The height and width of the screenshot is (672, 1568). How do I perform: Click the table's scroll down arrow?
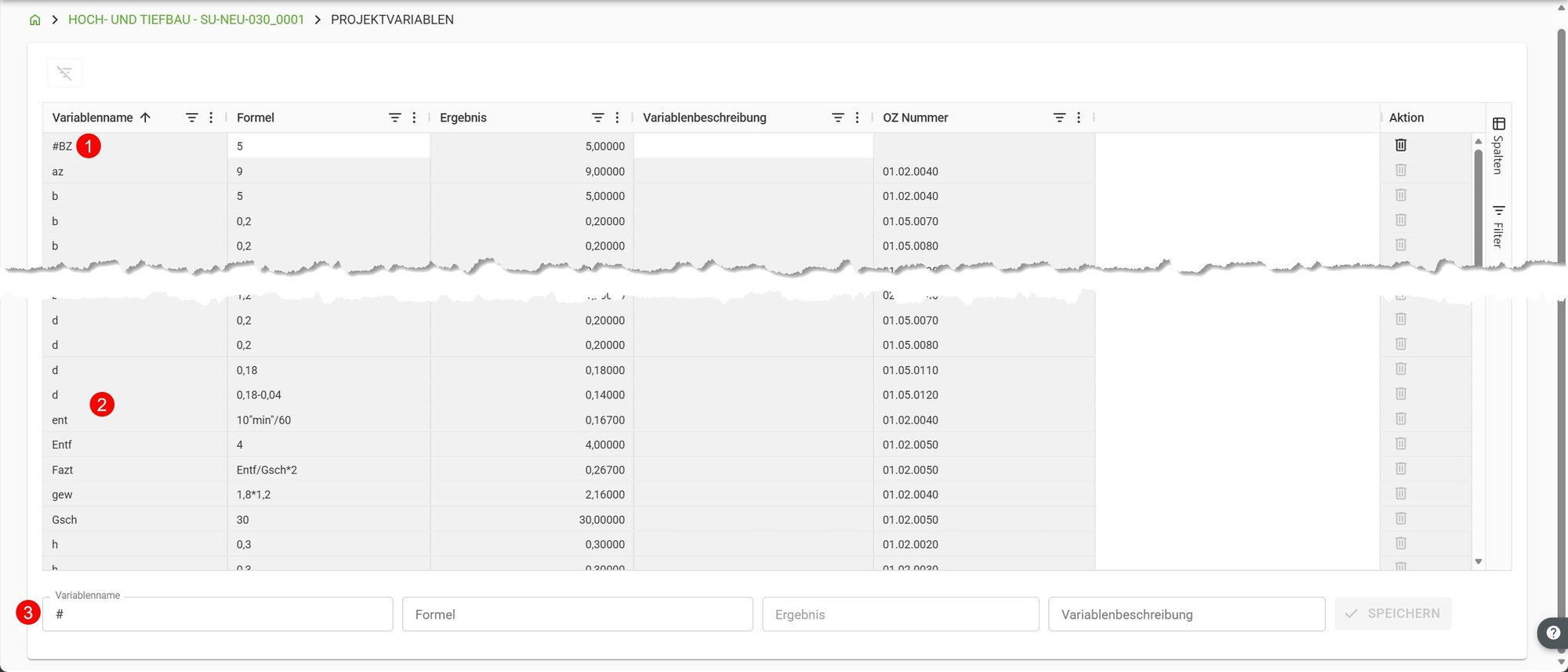coord(1479,561)
